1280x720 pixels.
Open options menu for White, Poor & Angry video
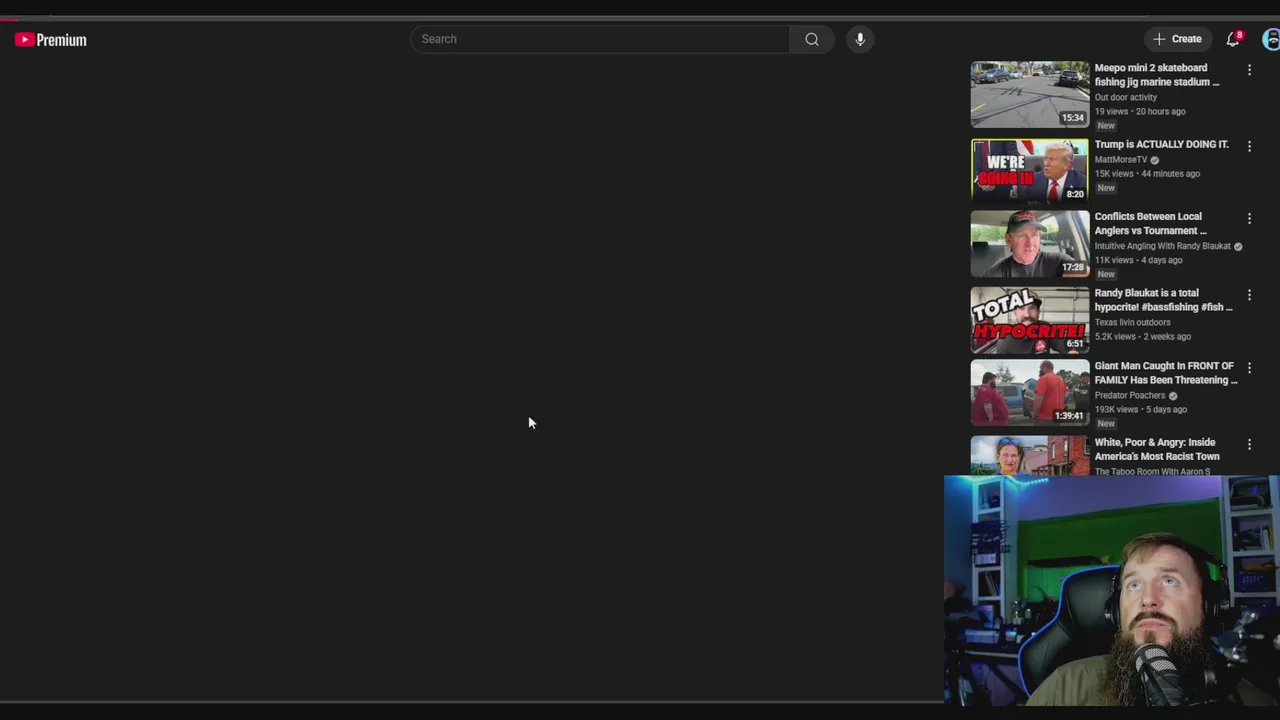tap(1249, 444)
